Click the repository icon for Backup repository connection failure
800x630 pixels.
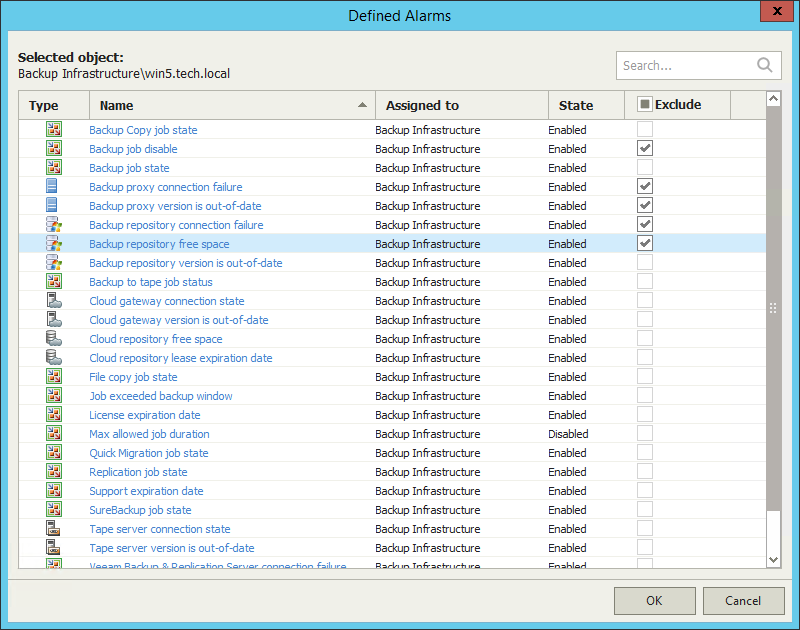[54, 224]
